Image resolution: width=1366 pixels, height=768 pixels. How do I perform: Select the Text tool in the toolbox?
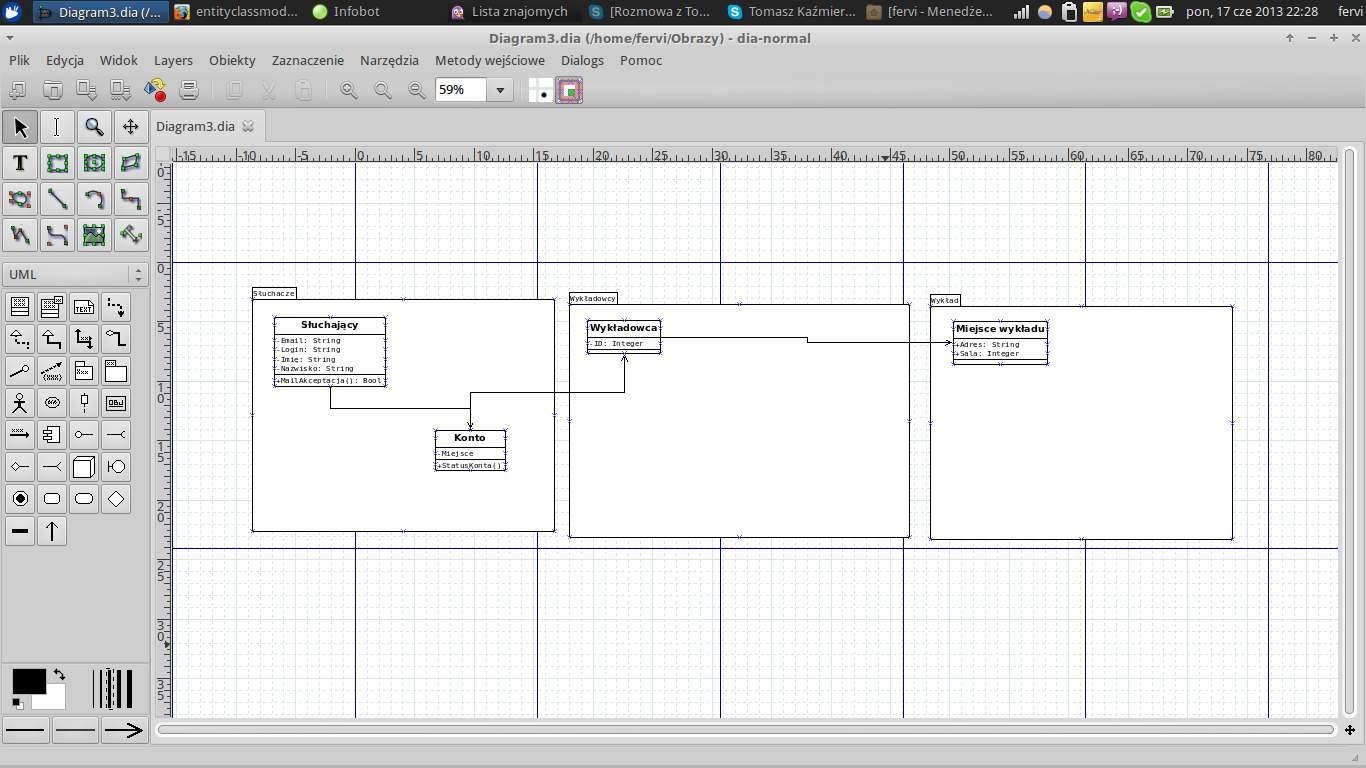[20, 163]
